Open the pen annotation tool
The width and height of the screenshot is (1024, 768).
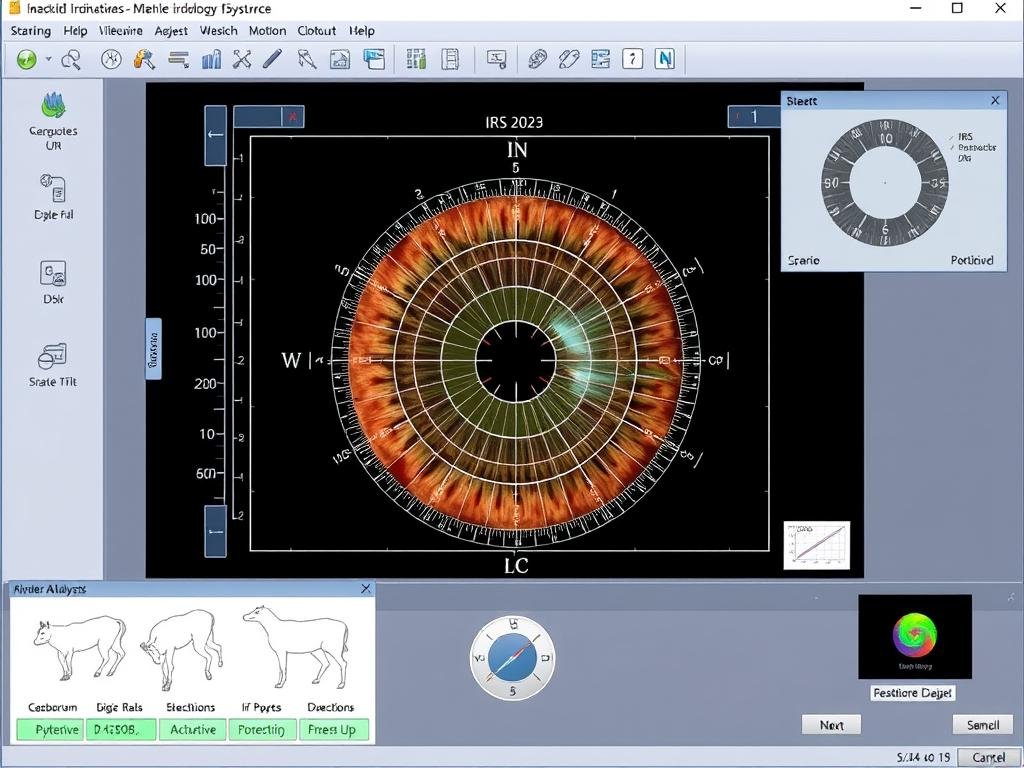coord(269,59)
